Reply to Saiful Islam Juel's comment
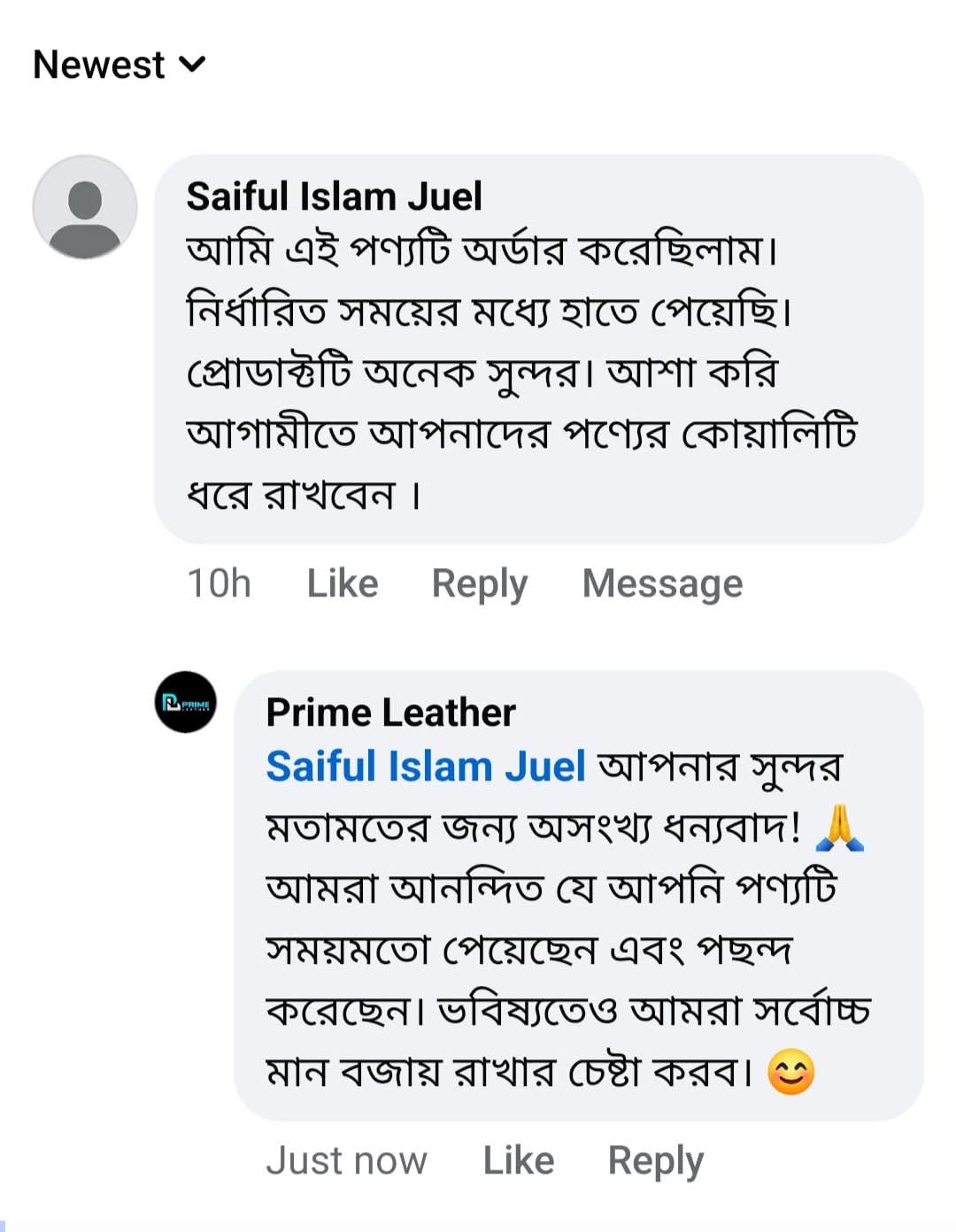Viewport: 956px width, 1232px height. pos(479,584)
